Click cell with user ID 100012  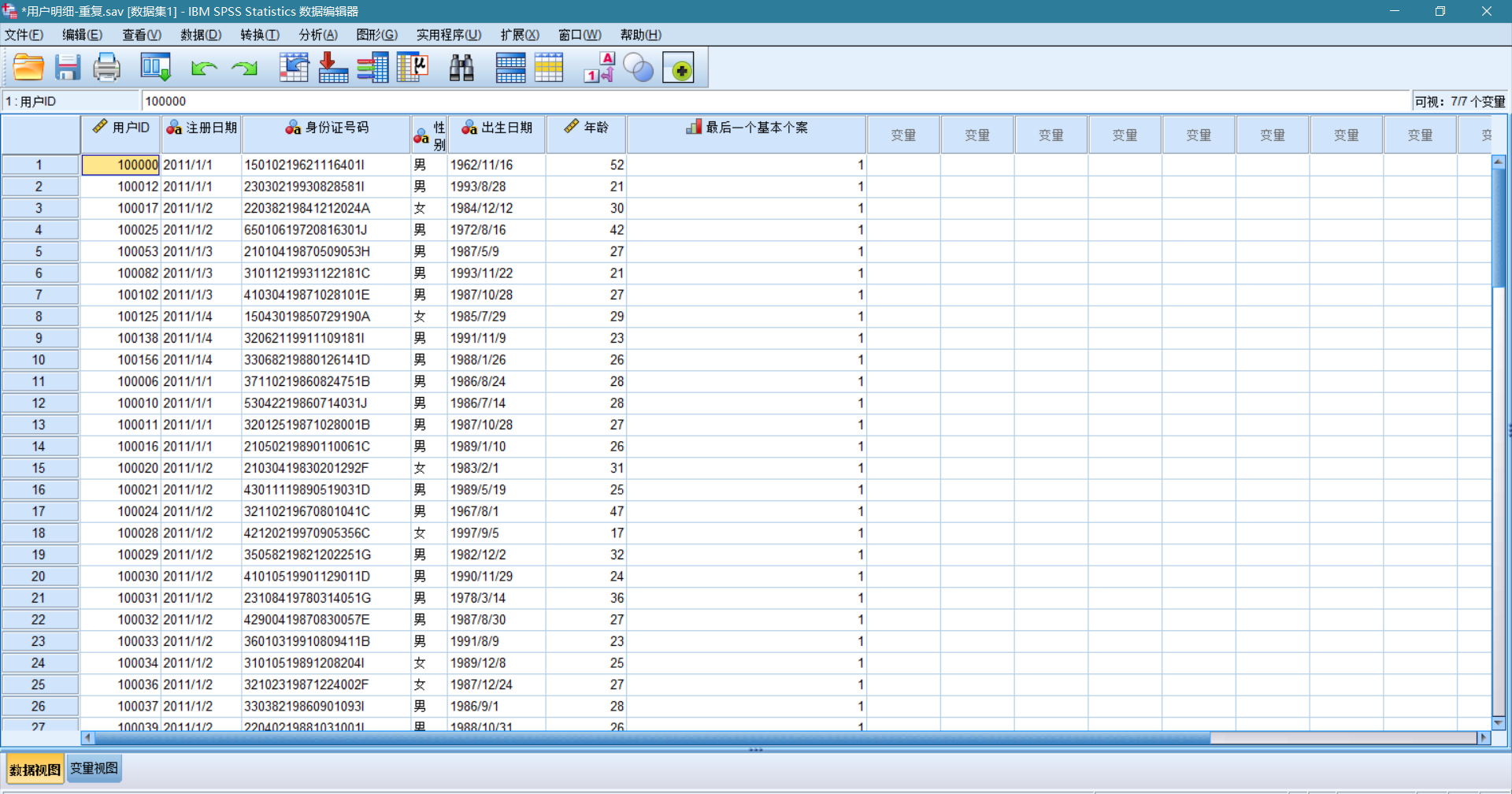click(120, 187)
